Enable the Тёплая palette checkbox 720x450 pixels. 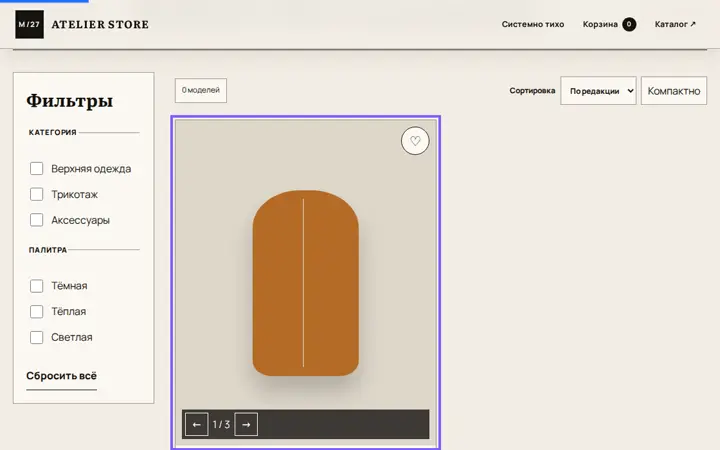36,311
